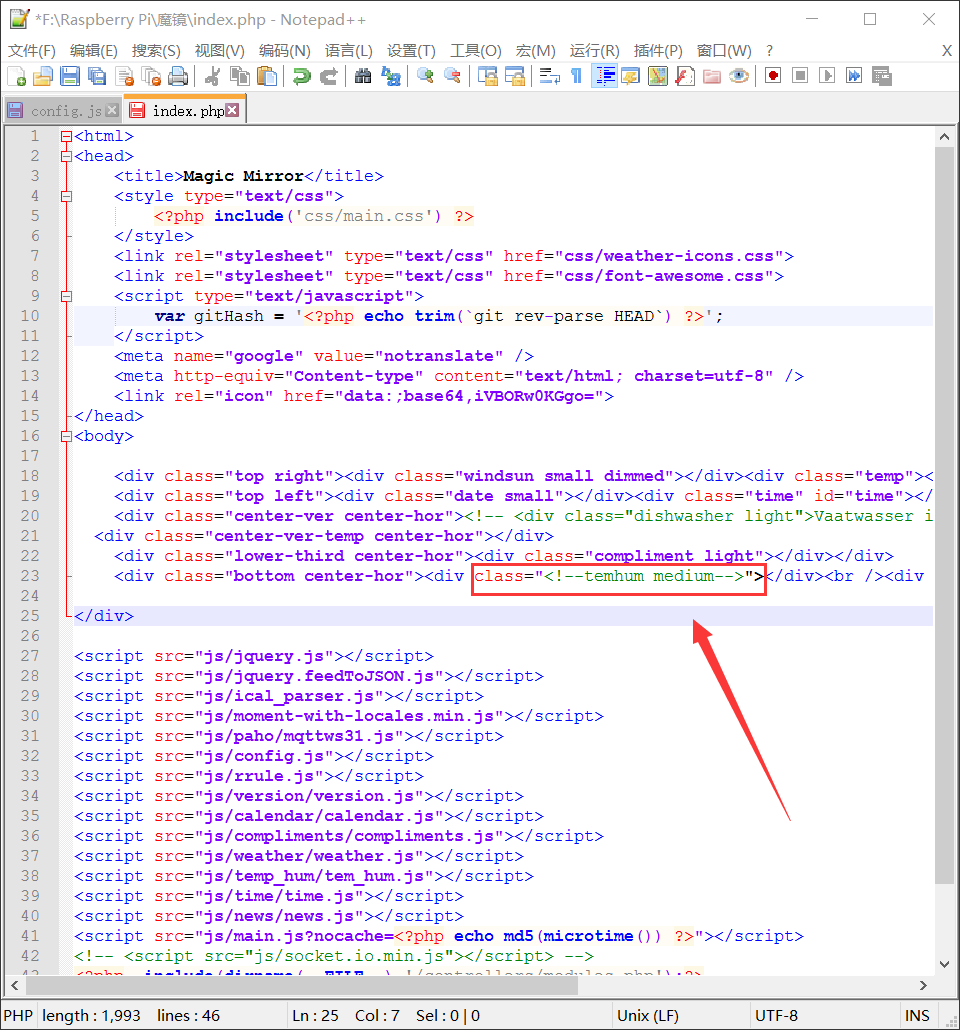The image size is (960, 1030).
Task: Collapse the head fold marker on line 2
Action: coord(66,157)
